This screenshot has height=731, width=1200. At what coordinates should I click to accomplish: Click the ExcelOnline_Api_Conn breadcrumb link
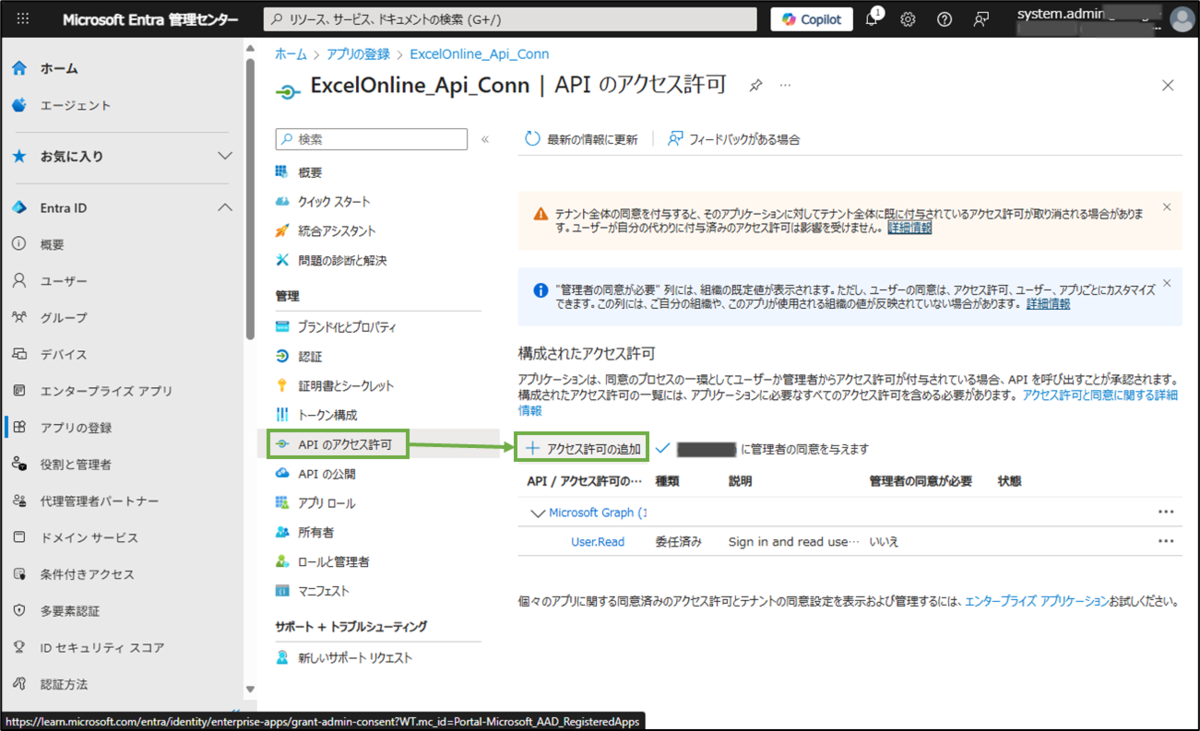pyautogui.click(x=479, y=54)
